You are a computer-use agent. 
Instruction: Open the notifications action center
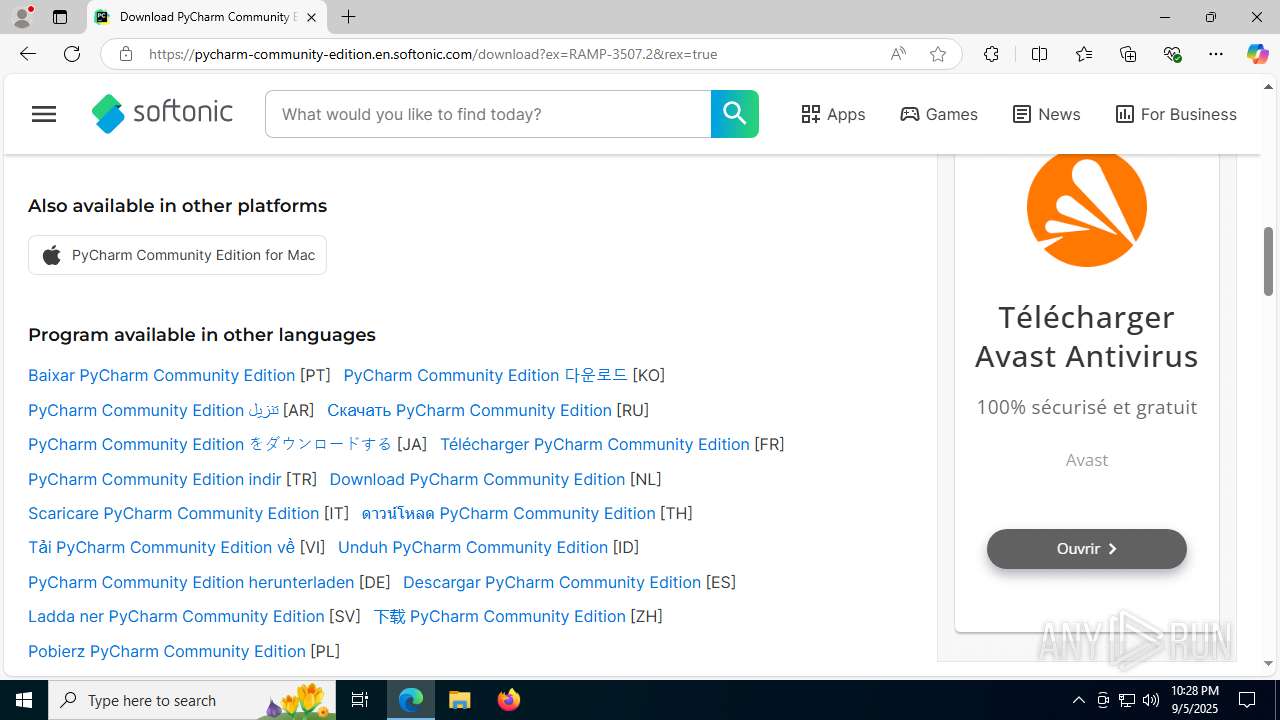click(1247, 700)
